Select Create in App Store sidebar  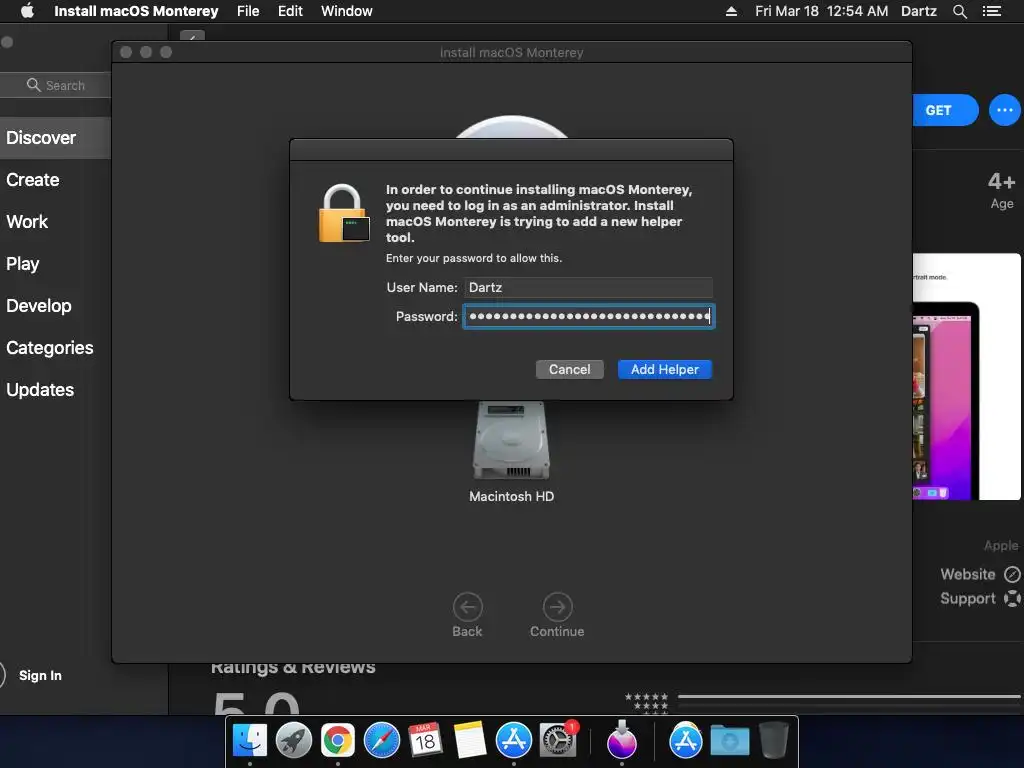(x=33, y=180)
